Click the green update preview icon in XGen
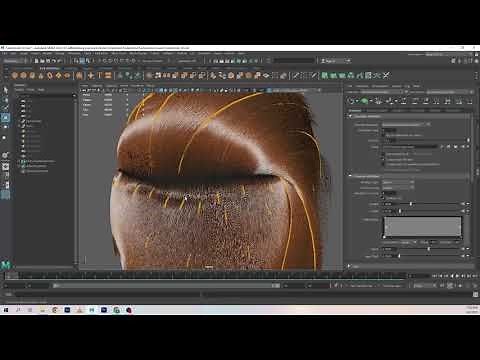The height and width of the screenshot is (360, 480). coord(364,100)
